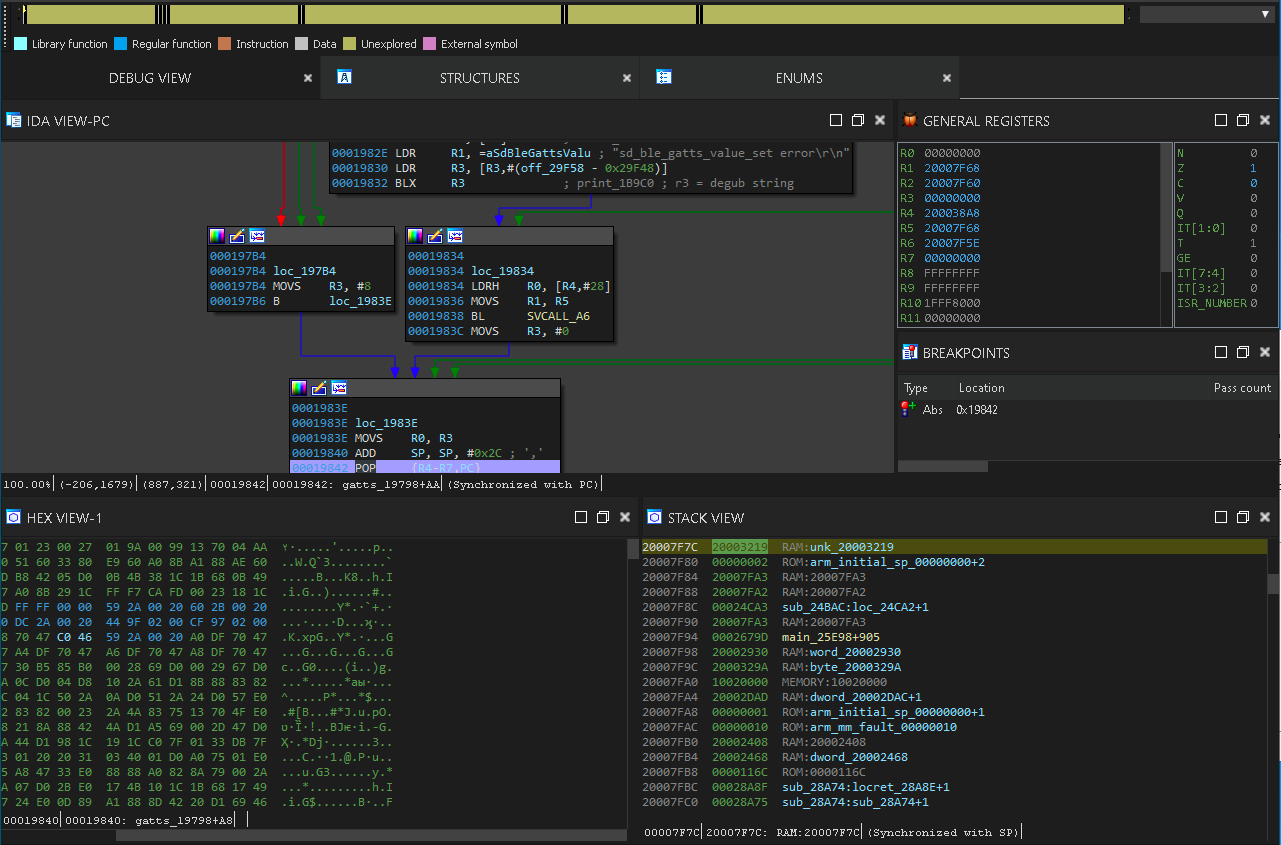Click the IDA View-PC panel icon
The image size is (1281, 845).
tap(14, 120)
